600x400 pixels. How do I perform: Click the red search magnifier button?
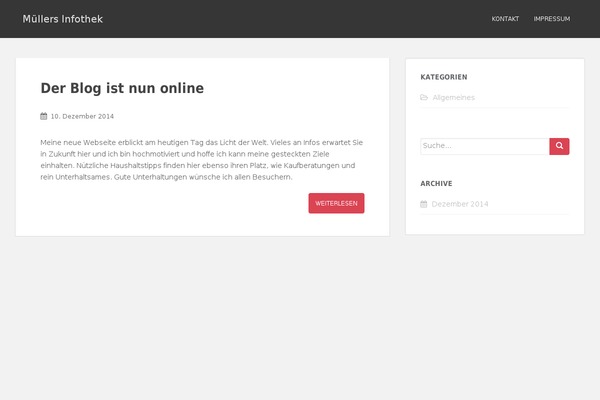click(559, 146)
